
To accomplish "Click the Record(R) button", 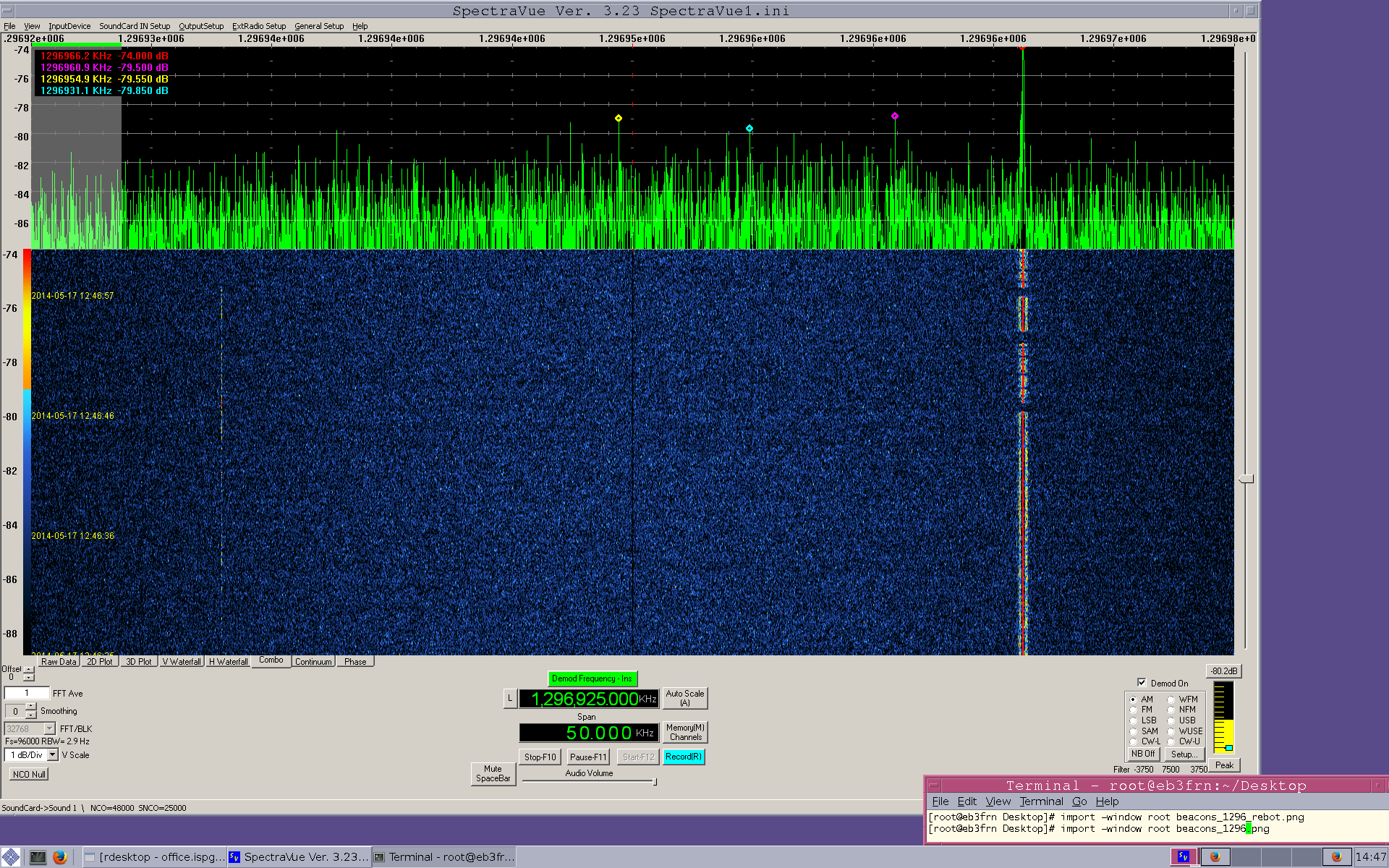I will click(683, 757).
